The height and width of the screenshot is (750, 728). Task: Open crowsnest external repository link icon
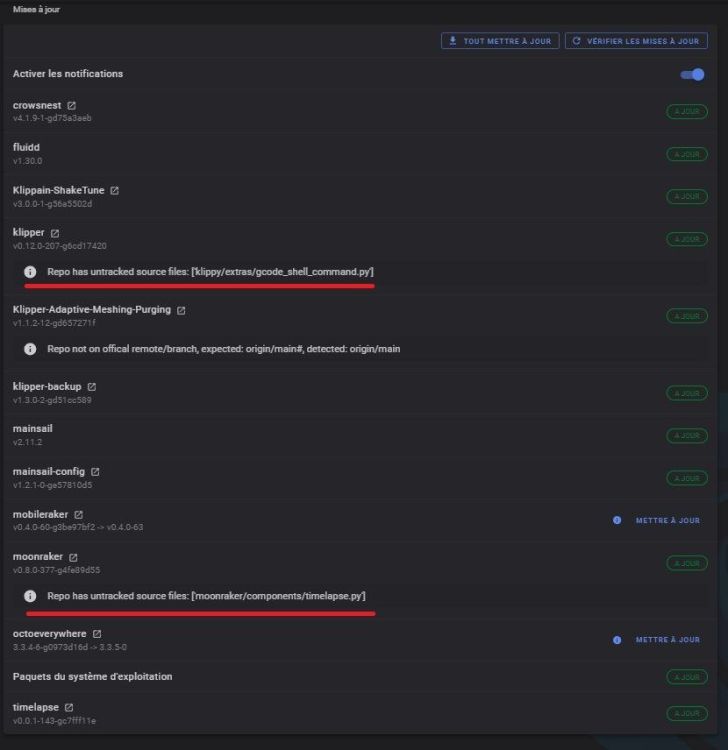pyautogui.click(x=72, y=105)
